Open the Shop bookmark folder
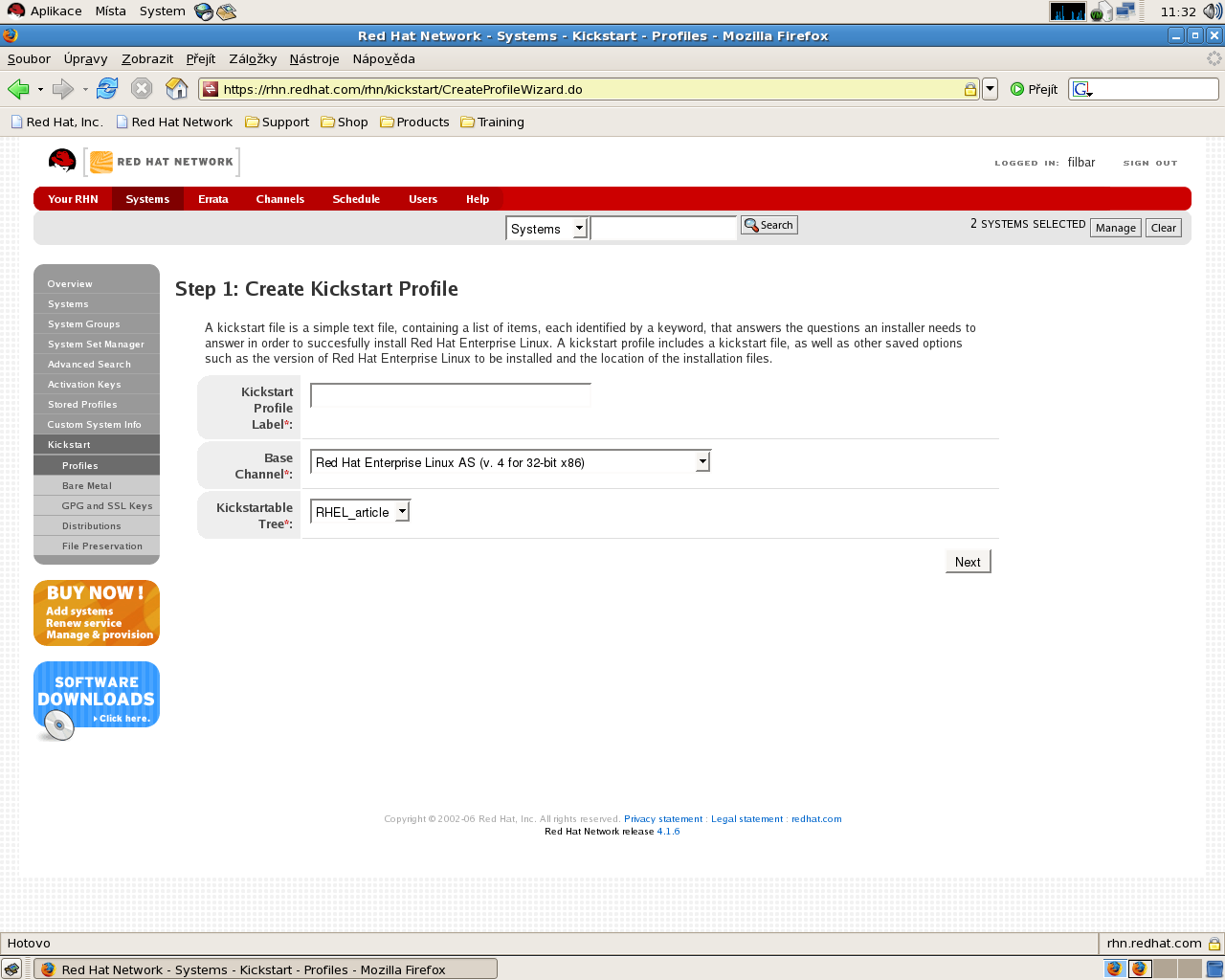This screenshot has width=1225, height=980. tap(345, 122)
